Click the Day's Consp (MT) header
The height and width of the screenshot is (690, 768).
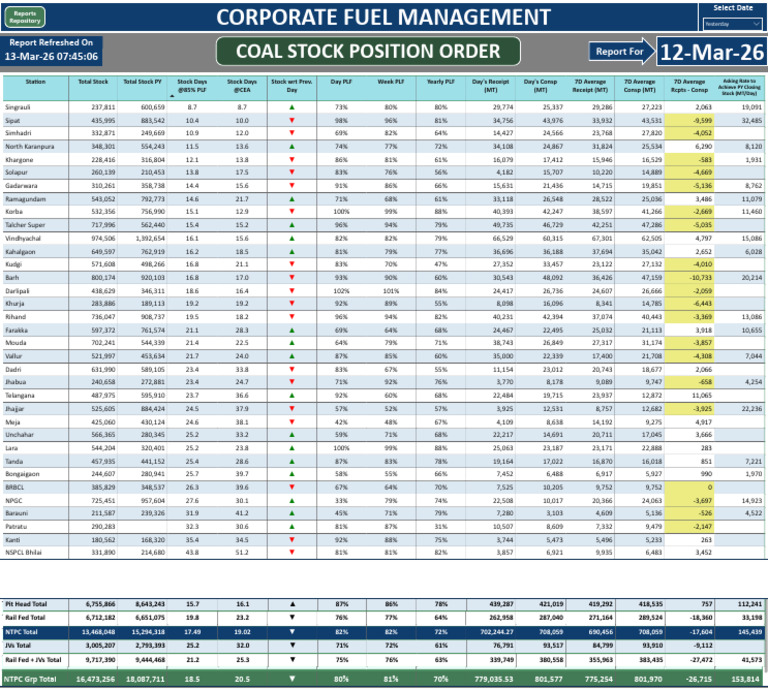pos(540,86)
